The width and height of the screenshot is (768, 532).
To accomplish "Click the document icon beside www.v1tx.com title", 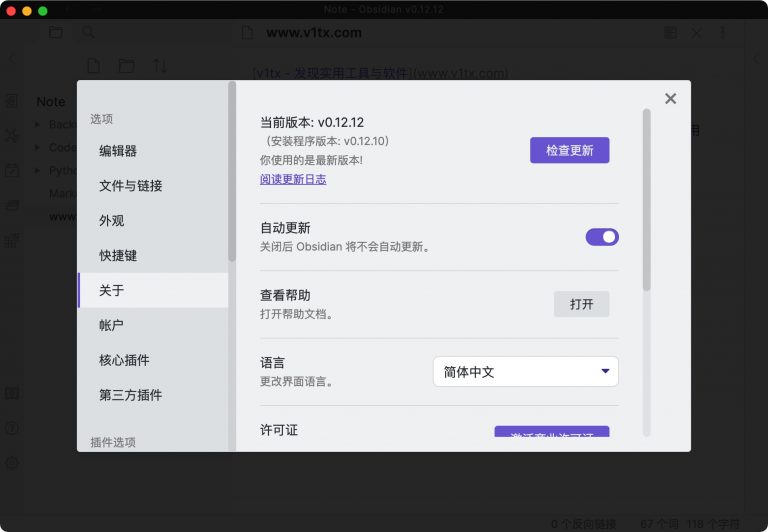I will 248,33.
